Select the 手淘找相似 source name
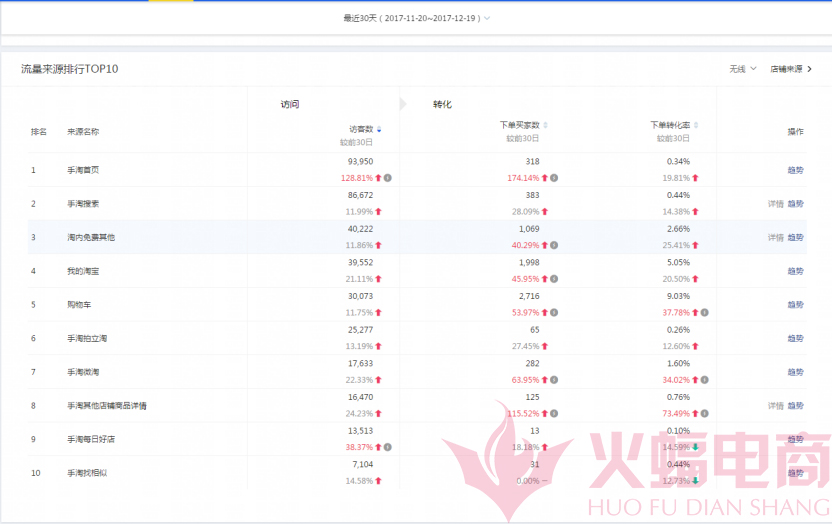The width and height of the screenshot is (832, 524). [87, 473]
